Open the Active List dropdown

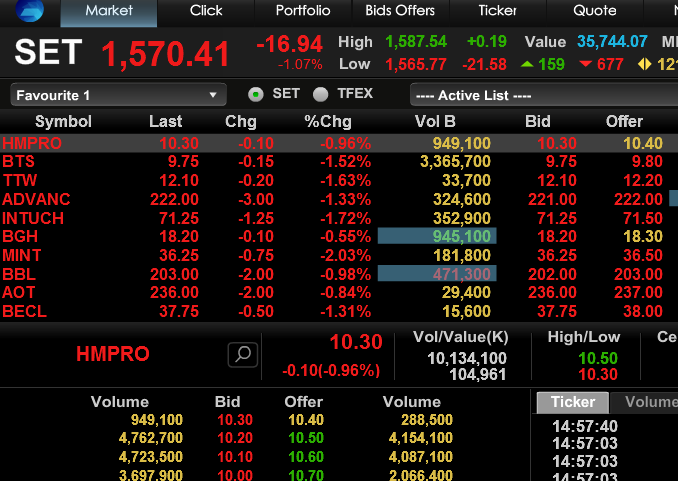[544, 95]
